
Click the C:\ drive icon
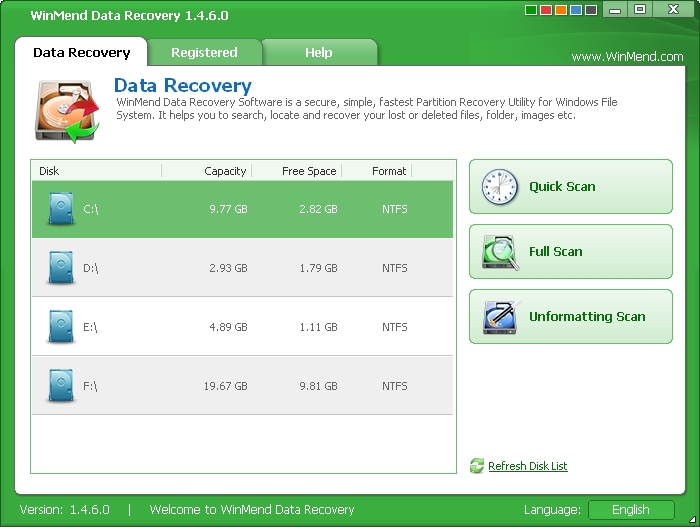pyautogui.click(x=61, y=209)
